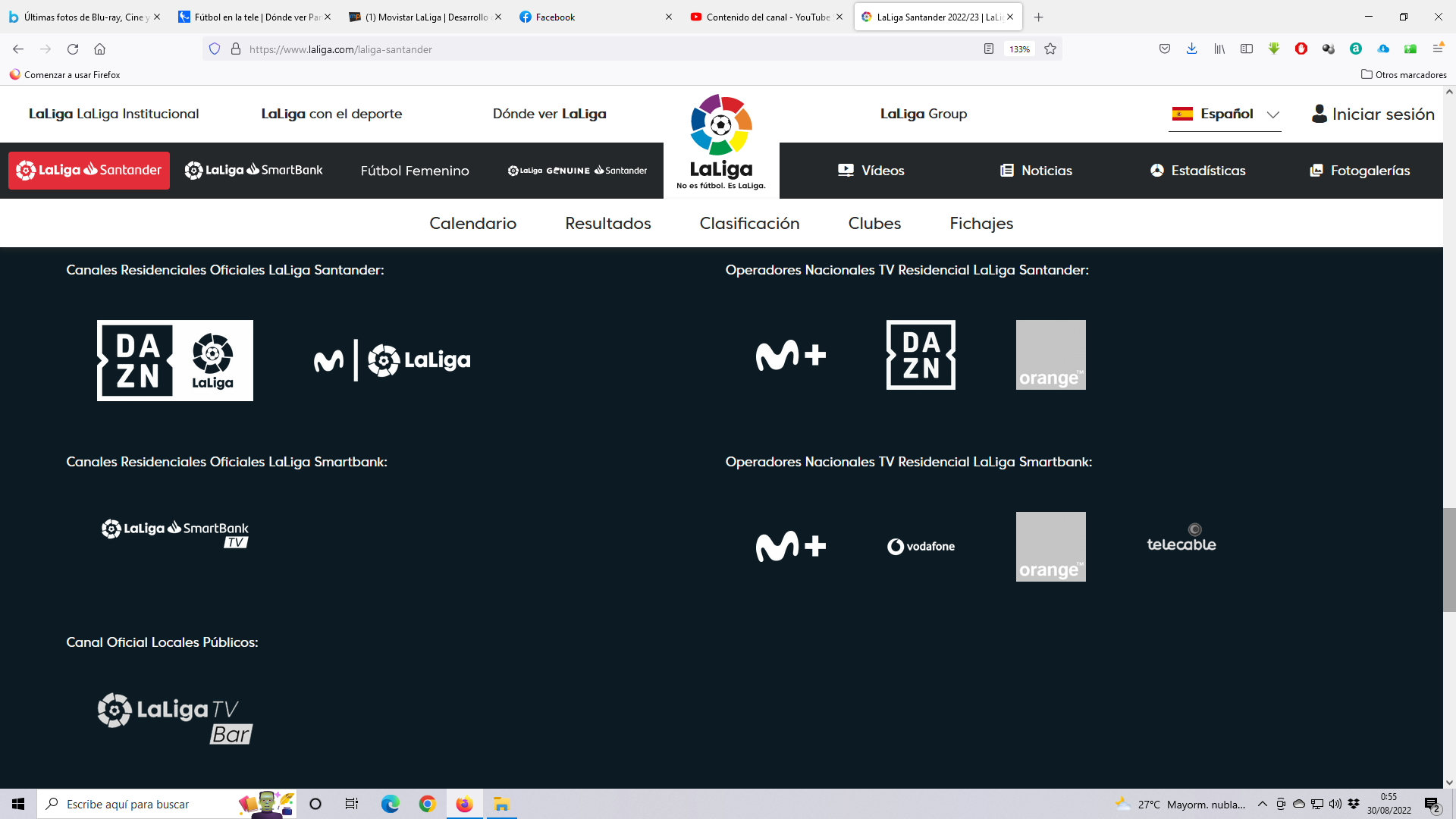1456x819 pixels.
Task: Open Chrome from the Windows taskbar
Action: tap(428, 804)
